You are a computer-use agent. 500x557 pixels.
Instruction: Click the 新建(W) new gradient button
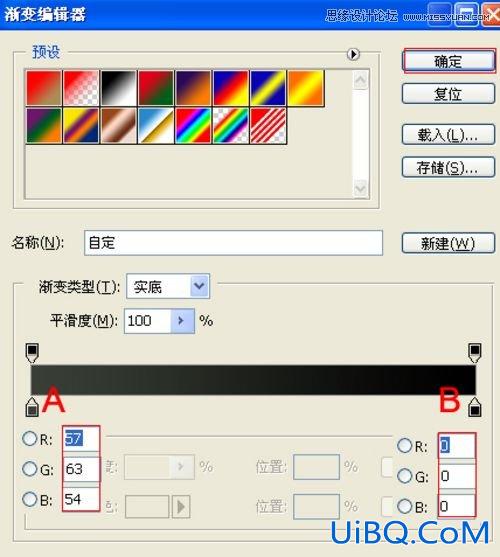tap(448, 243)
